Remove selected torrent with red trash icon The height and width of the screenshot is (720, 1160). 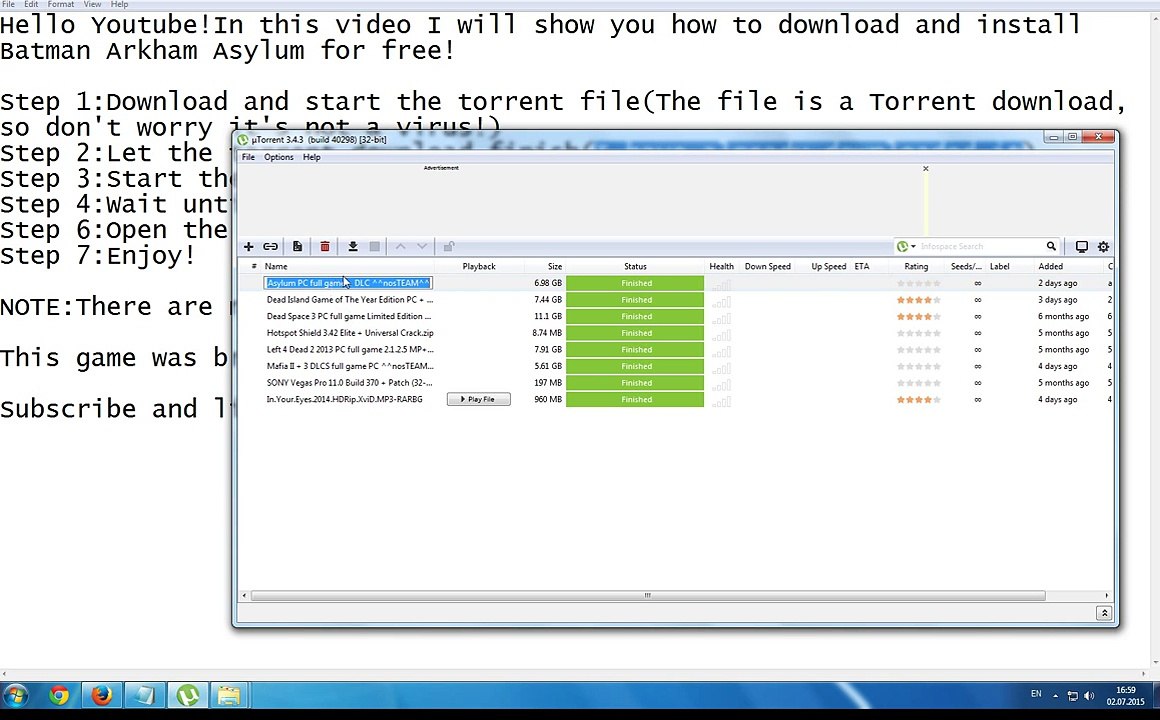tap(325, 246)
